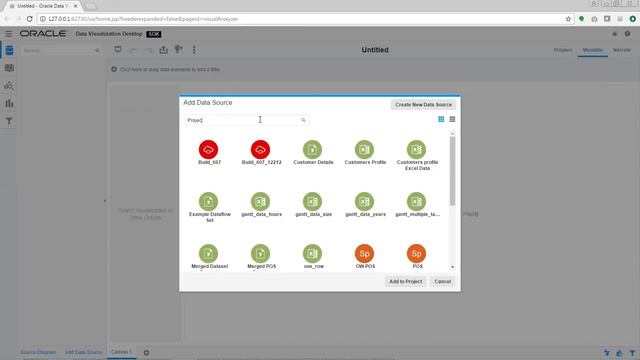This screenshot has width=640, height=360.
Task: Open the Analytics sidebar panel
Action: pos(9,86)
